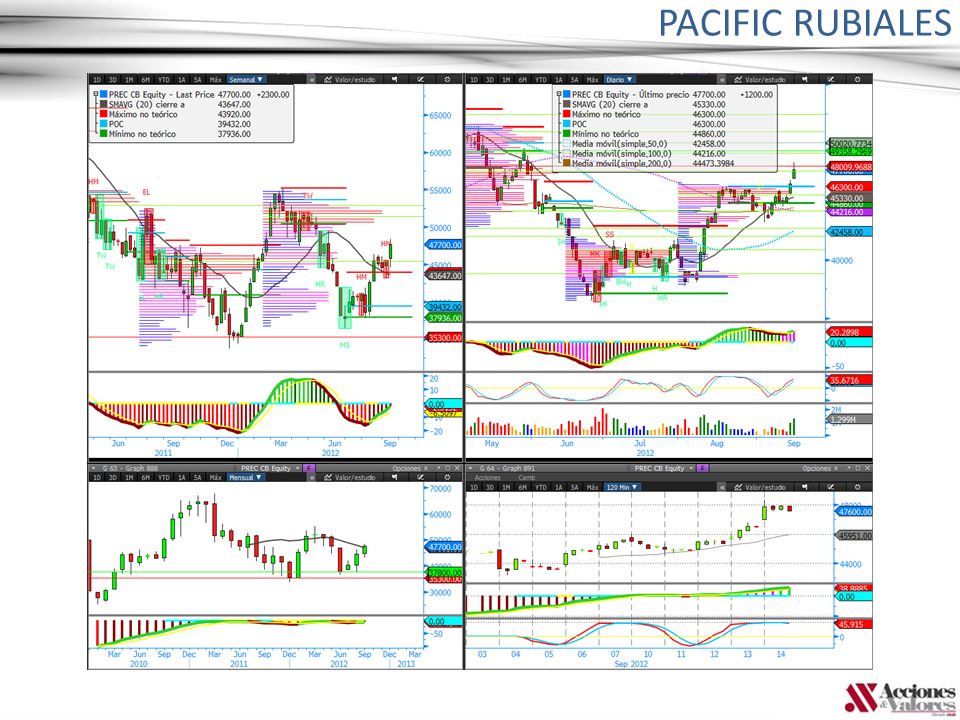
Task: Click purple F icon in G 64 header
Action: tap(703, 468)
